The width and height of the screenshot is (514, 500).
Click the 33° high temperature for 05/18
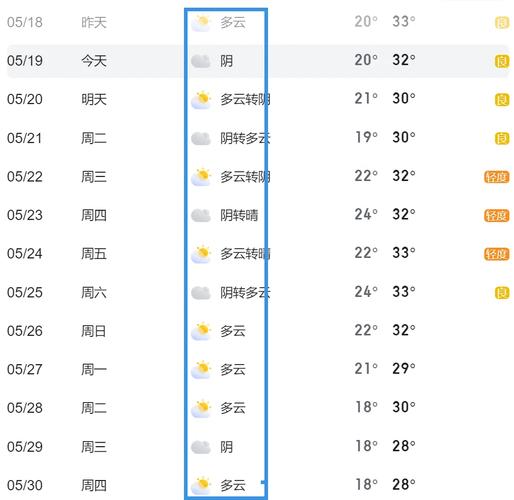coord(404,22)
